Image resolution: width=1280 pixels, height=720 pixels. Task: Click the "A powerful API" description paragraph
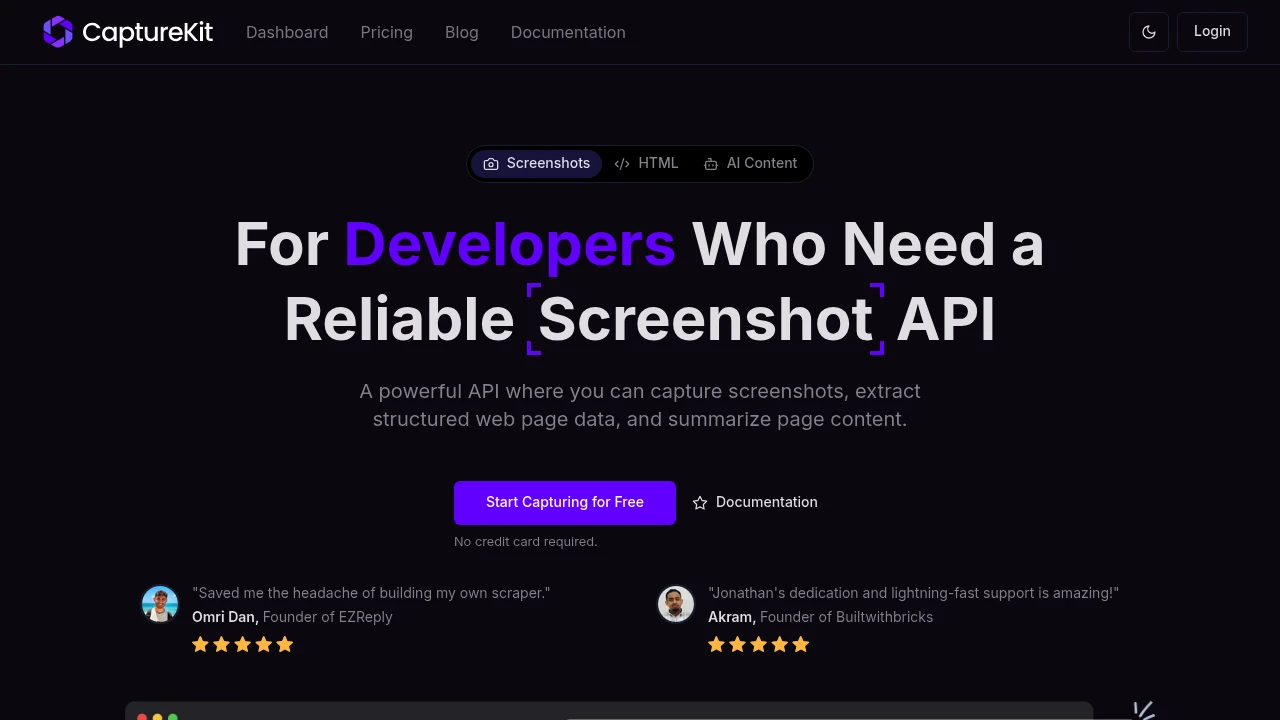click(x=640, y=405)
